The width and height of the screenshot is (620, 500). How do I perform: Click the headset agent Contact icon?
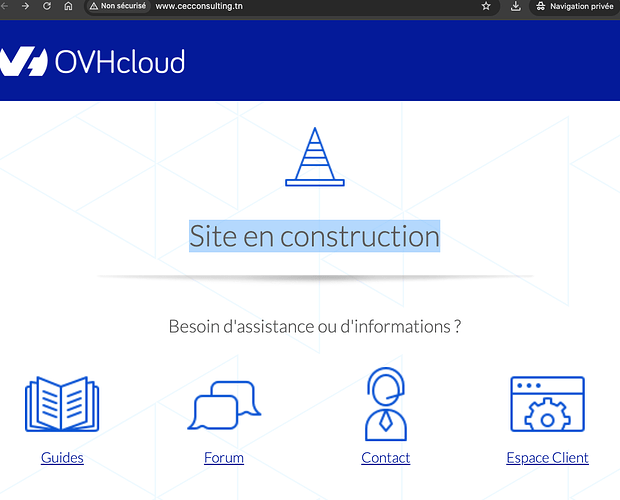[386, 404]
